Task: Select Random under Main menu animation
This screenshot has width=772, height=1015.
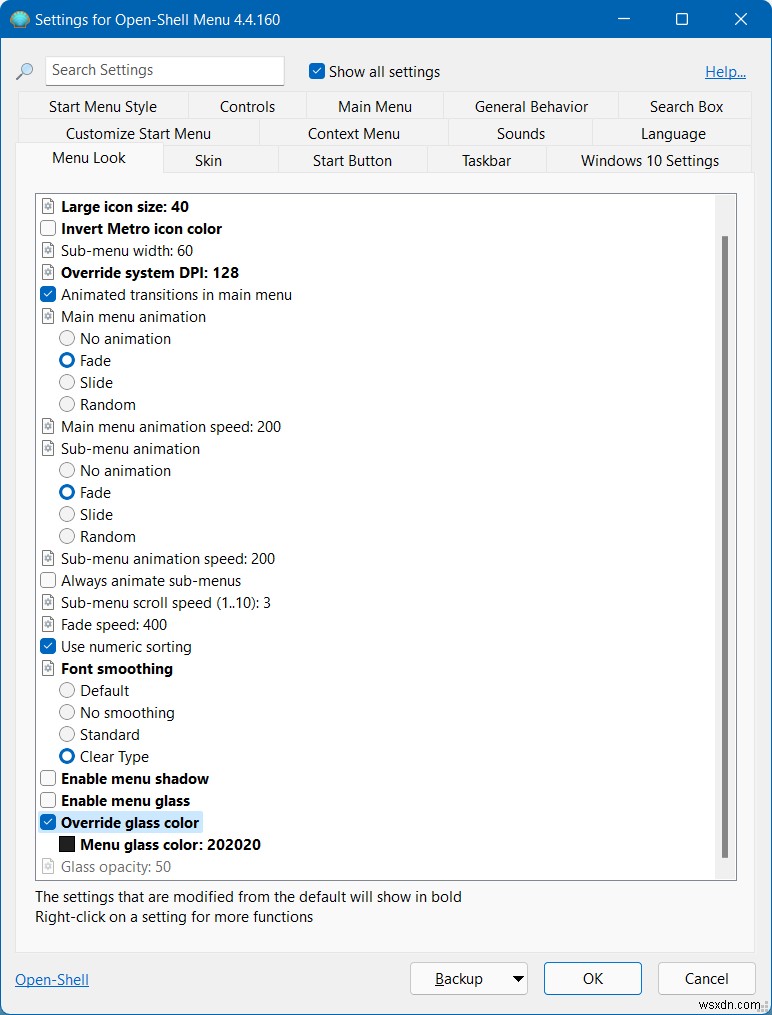Action: coord(67,405)
